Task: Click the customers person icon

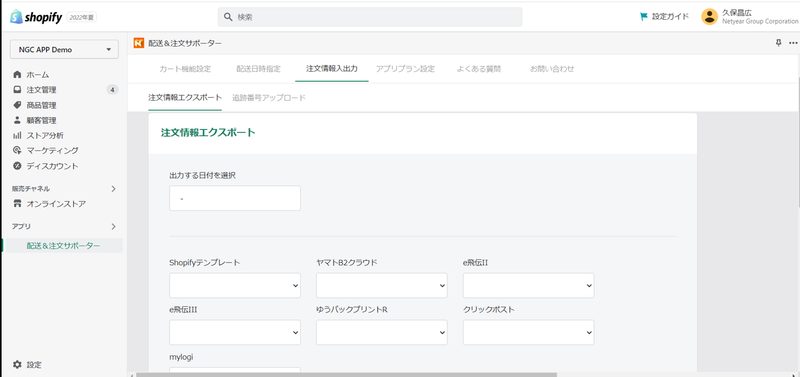Action: tap(17, 120)
